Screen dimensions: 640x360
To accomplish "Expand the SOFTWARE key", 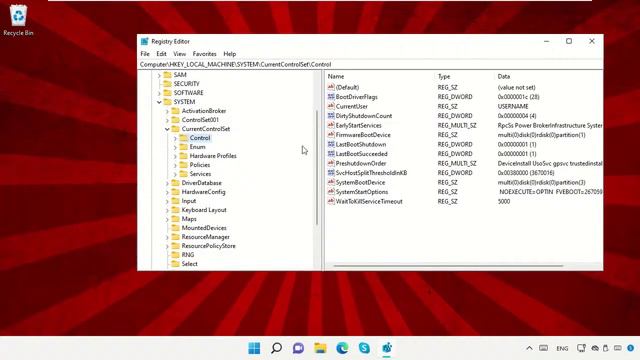I will point(159,93).
